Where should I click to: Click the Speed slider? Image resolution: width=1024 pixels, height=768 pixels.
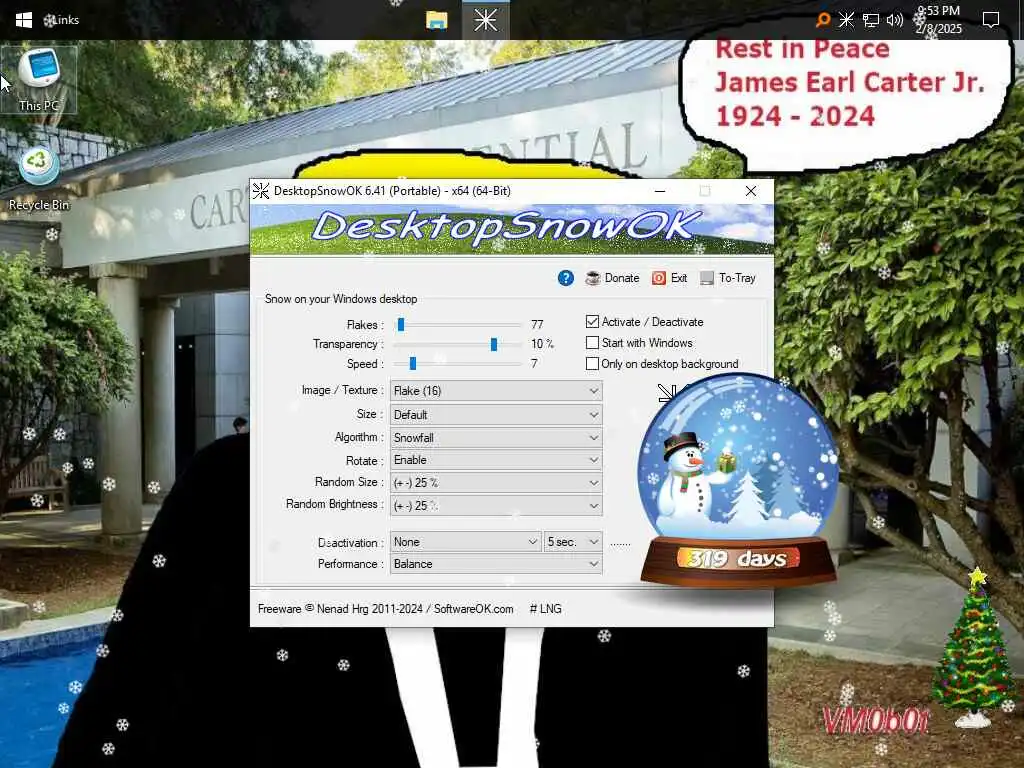pos(458,363)
